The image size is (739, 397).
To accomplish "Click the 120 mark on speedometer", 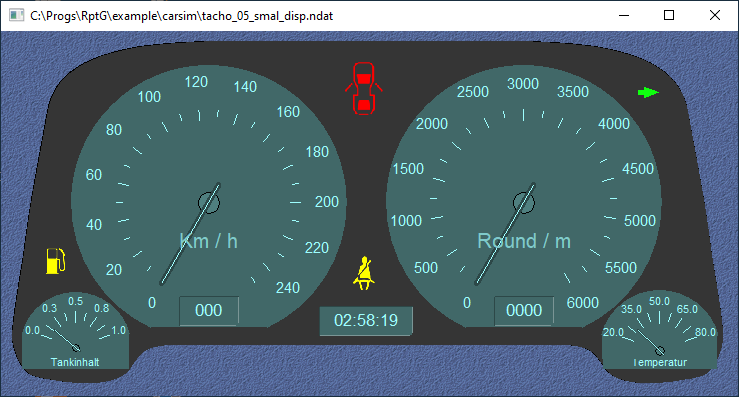I will [196, 82].
